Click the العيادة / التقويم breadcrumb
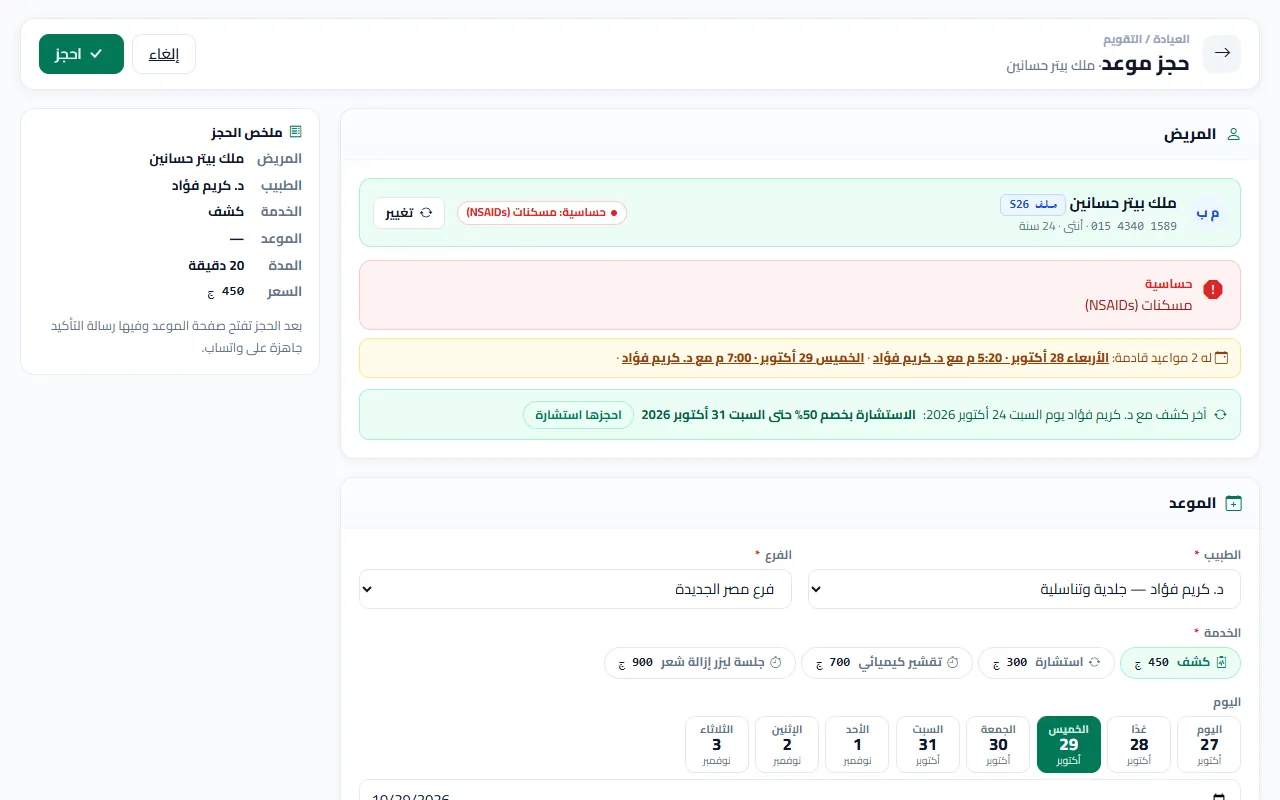Screen dimensions: 1280x800 [1146, 39]
